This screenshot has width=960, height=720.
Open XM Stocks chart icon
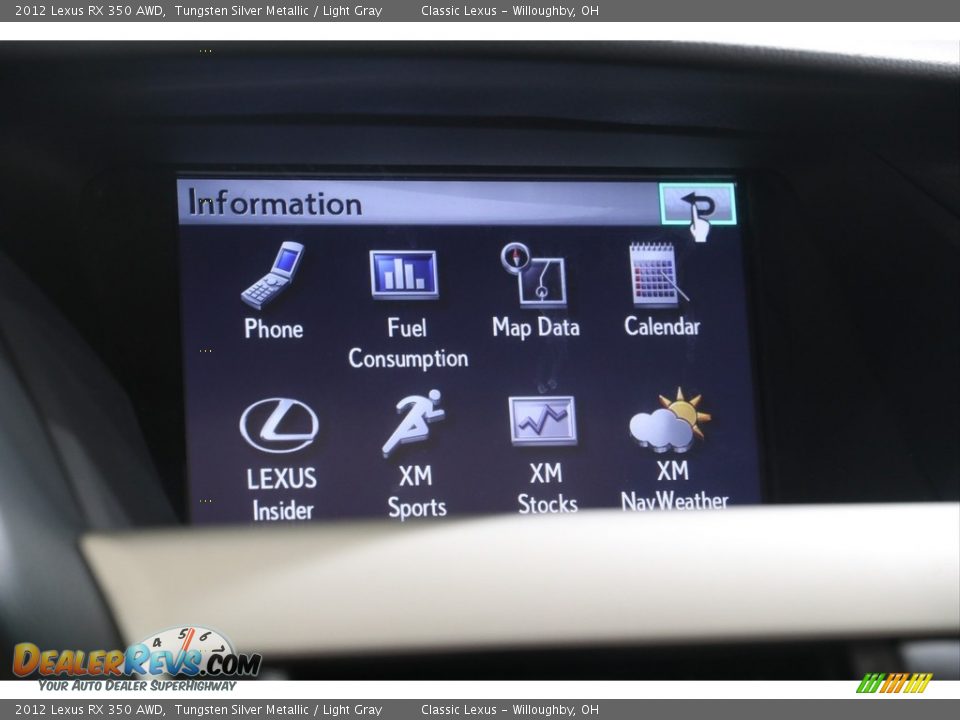pyautogui.click(x=542, y=420)
